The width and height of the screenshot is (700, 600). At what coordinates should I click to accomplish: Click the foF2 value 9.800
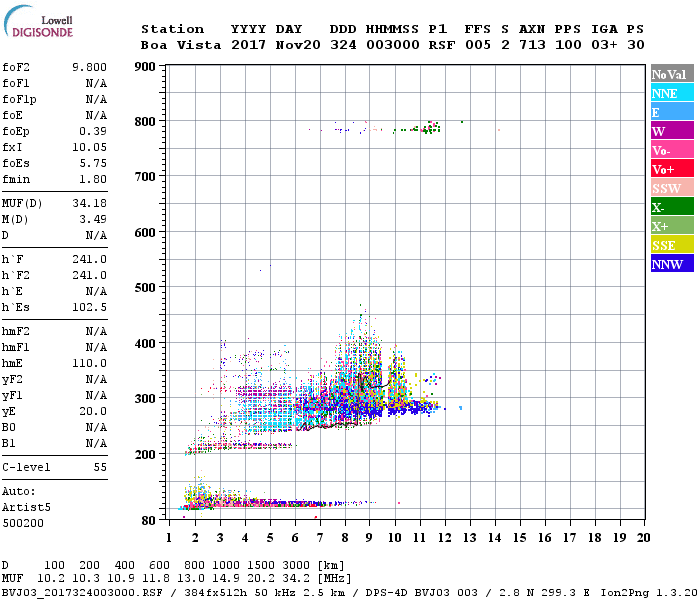89,67
